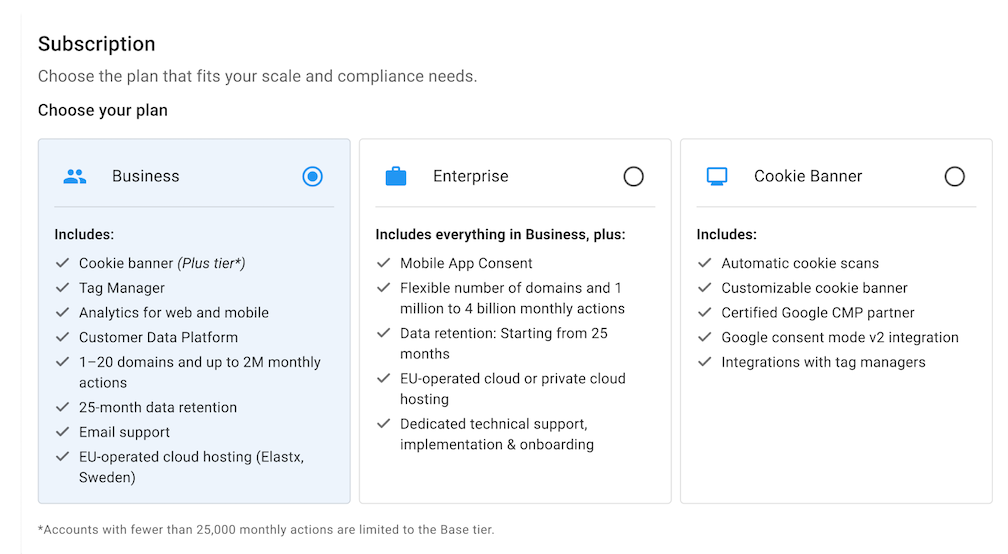Screen dimensions: 1008x554
Task: Click the checkmark beside Mobile App Consent
Action: [x=384, y=263]
